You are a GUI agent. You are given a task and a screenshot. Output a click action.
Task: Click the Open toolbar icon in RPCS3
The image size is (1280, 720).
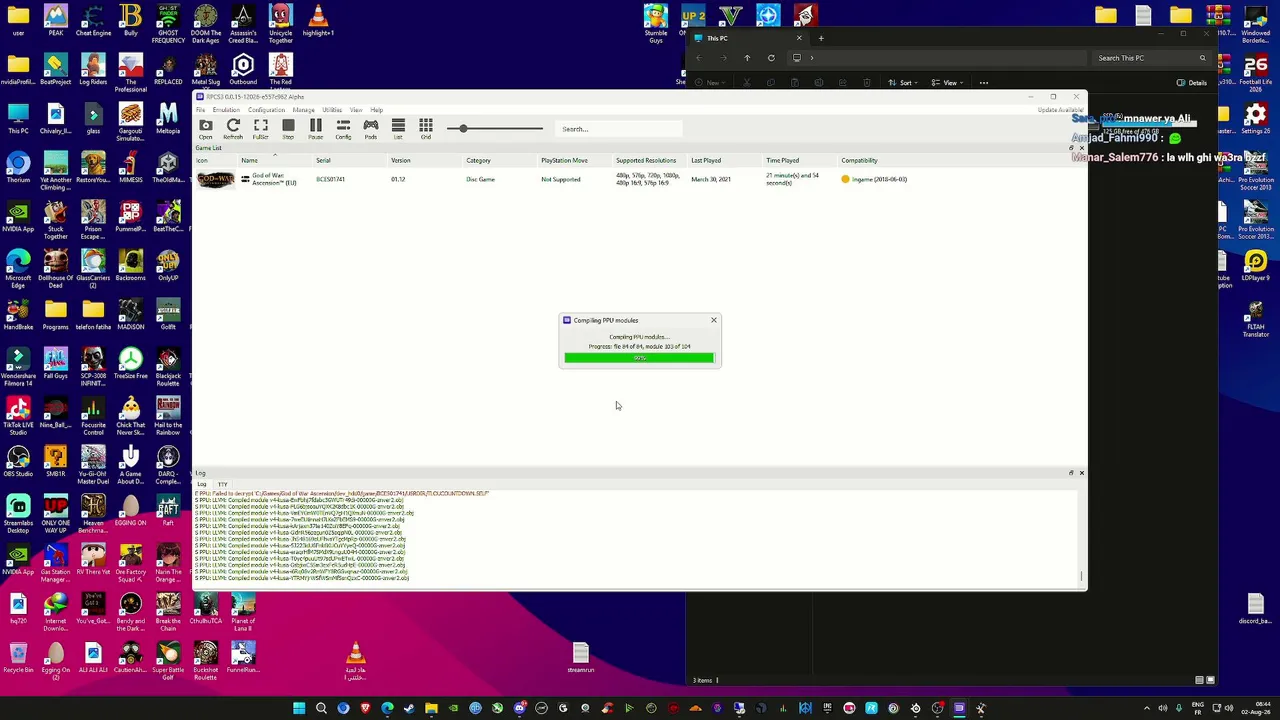pos(206,128)
